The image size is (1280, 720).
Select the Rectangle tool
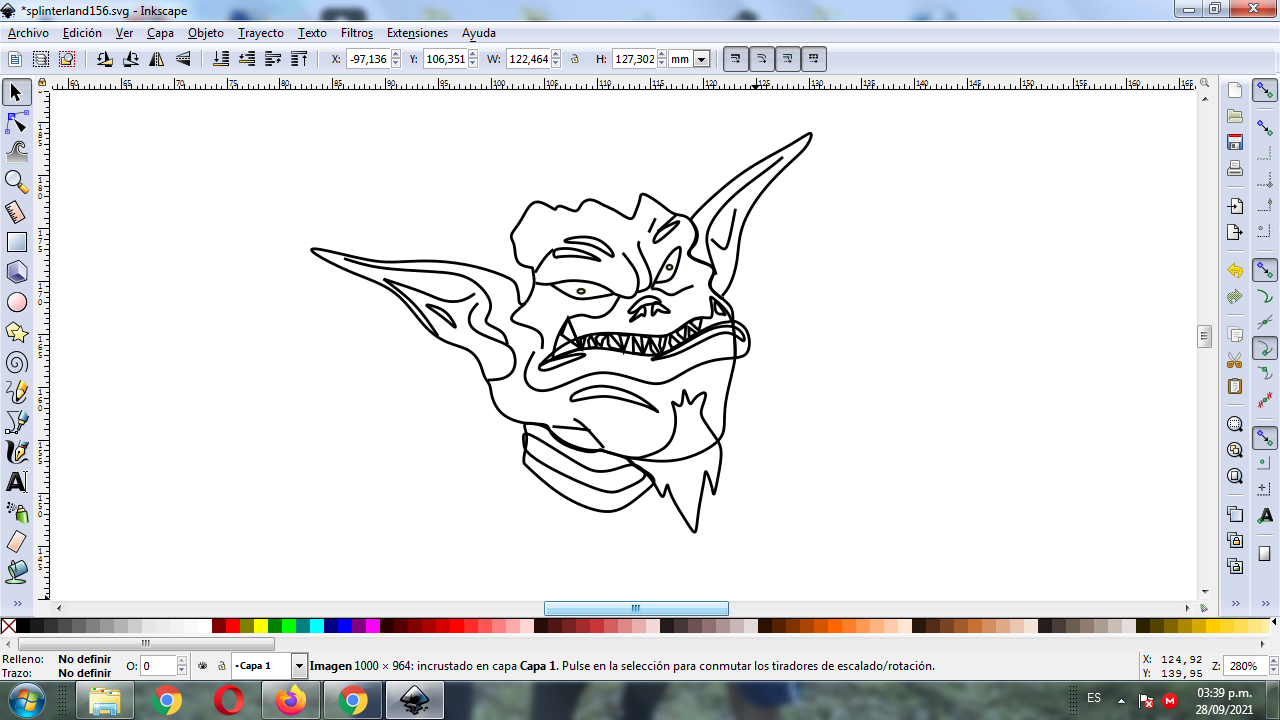[16, 242]
